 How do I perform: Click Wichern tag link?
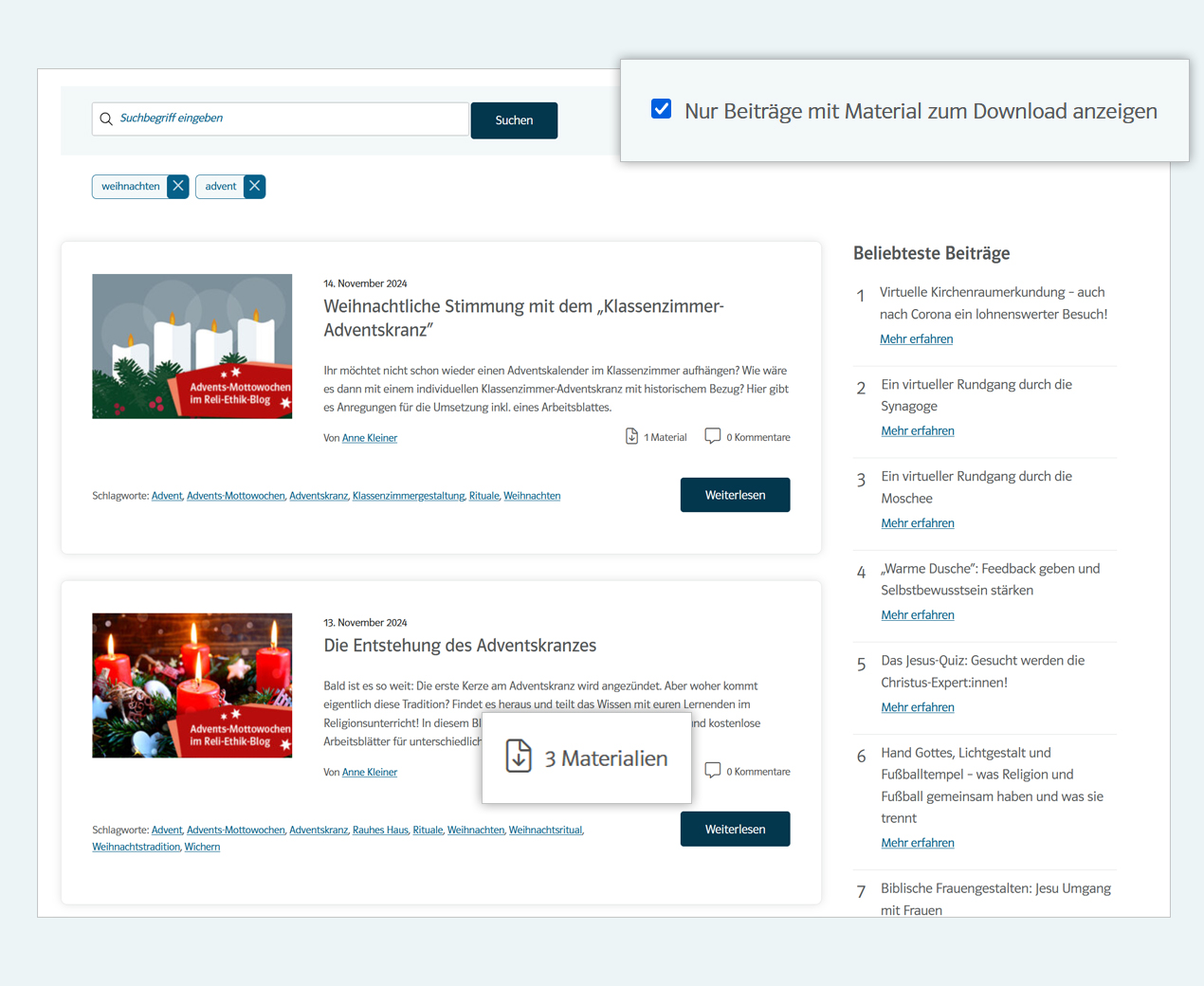coord(202,848)
